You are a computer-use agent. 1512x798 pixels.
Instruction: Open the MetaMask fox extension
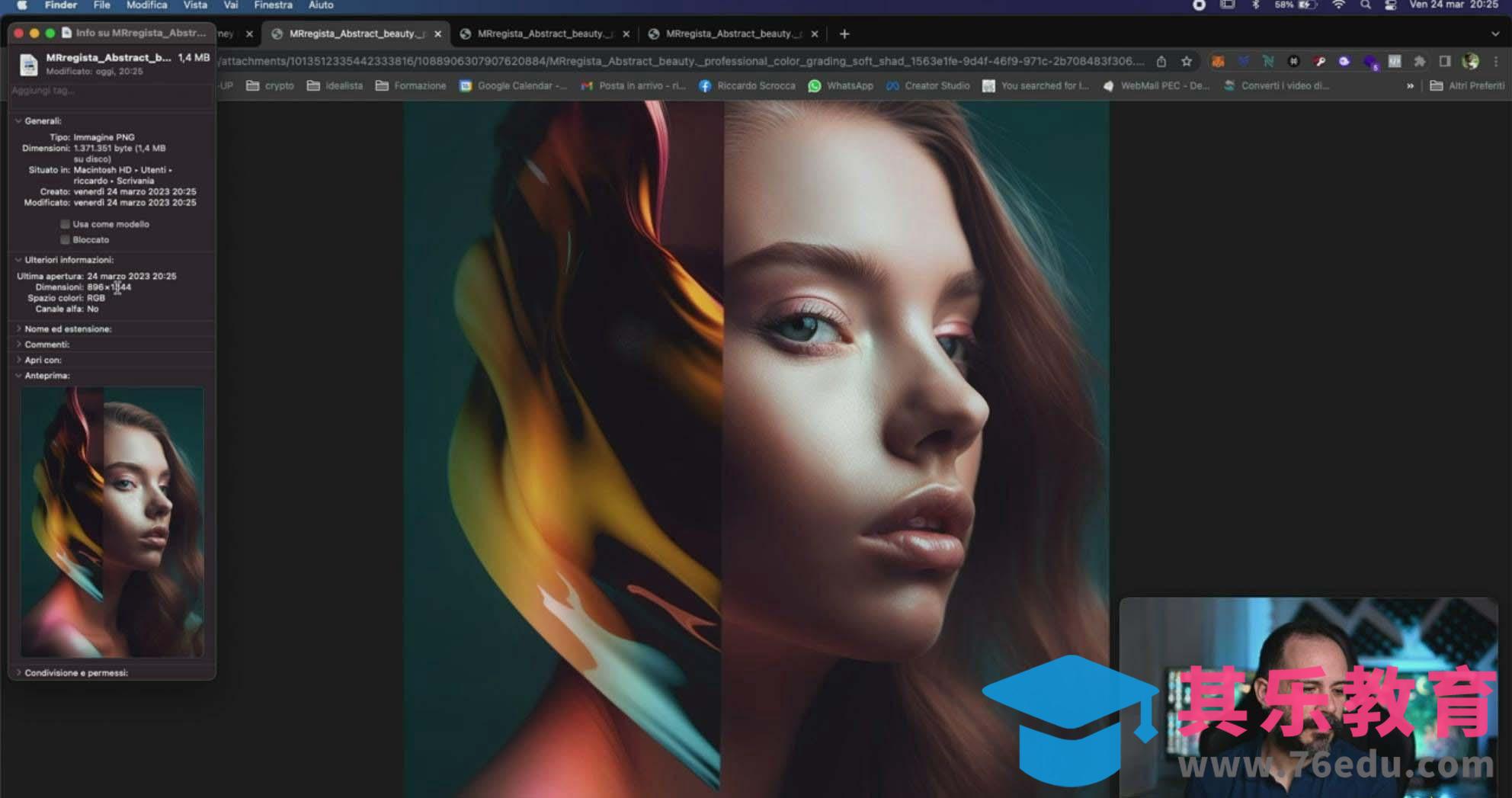click(1218, 62)
